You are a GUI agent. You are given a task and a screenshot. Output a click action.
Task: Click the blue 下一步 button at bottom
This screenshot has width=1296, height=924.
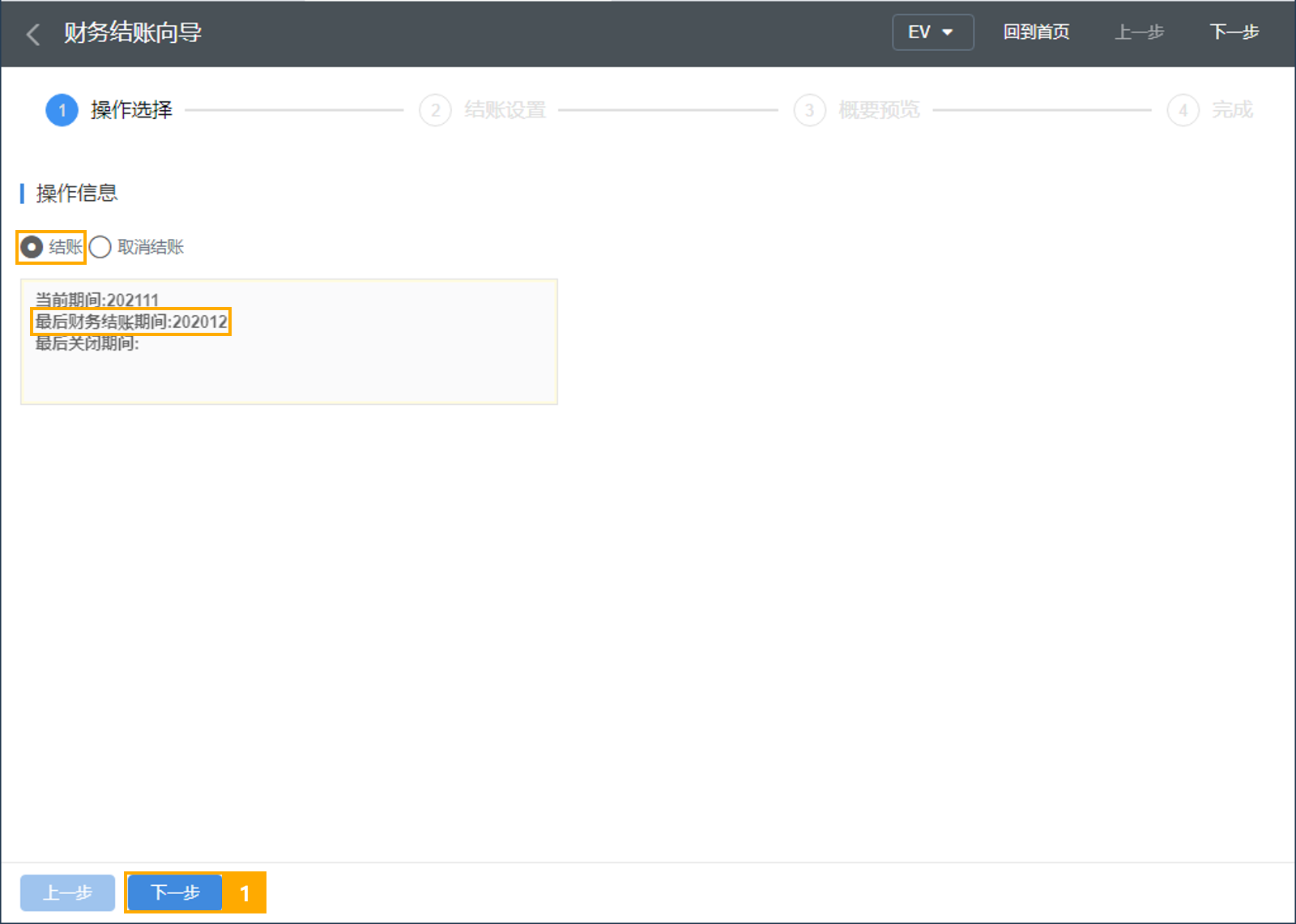175,892
